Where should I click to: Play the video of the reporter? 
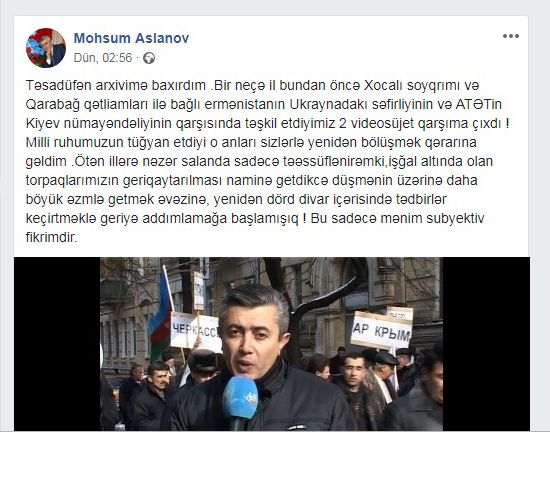pos(271,344)
